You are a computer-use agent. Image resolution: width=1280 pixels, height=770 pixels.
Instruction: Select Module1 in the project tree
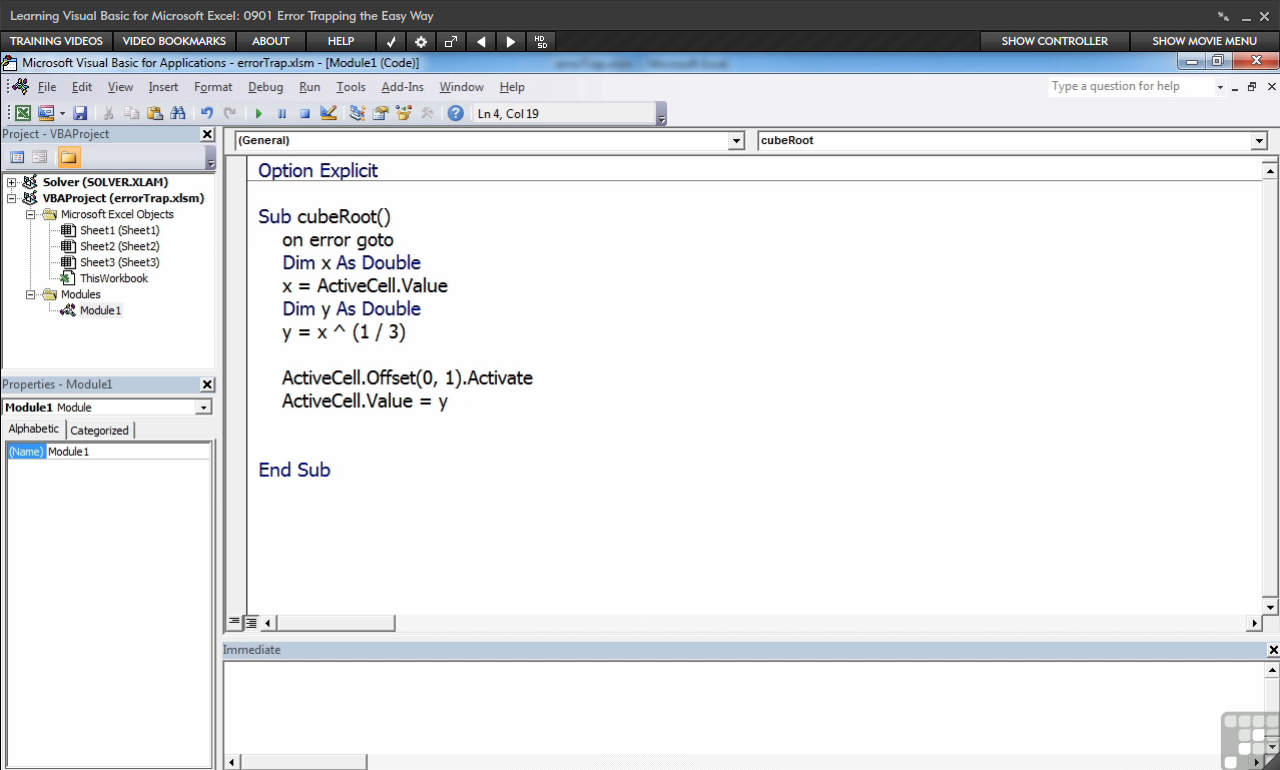point(100,310)
